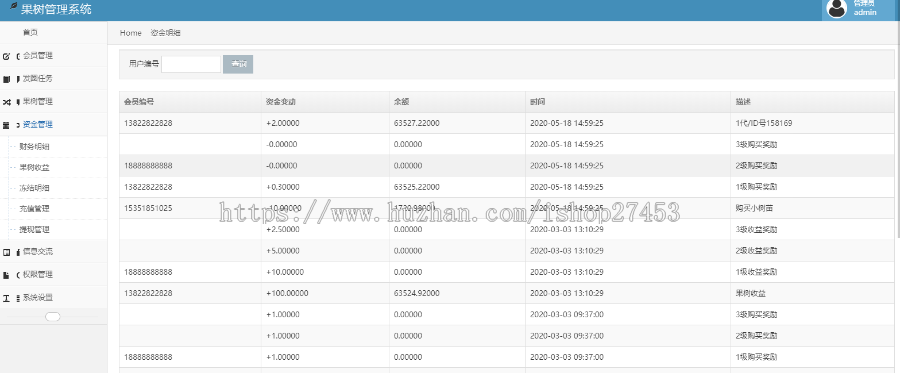Image resolution: width=900 pixels, height=373 pixels.
Task: Open the 提现管理 submenu item
Action: (34, 230)
